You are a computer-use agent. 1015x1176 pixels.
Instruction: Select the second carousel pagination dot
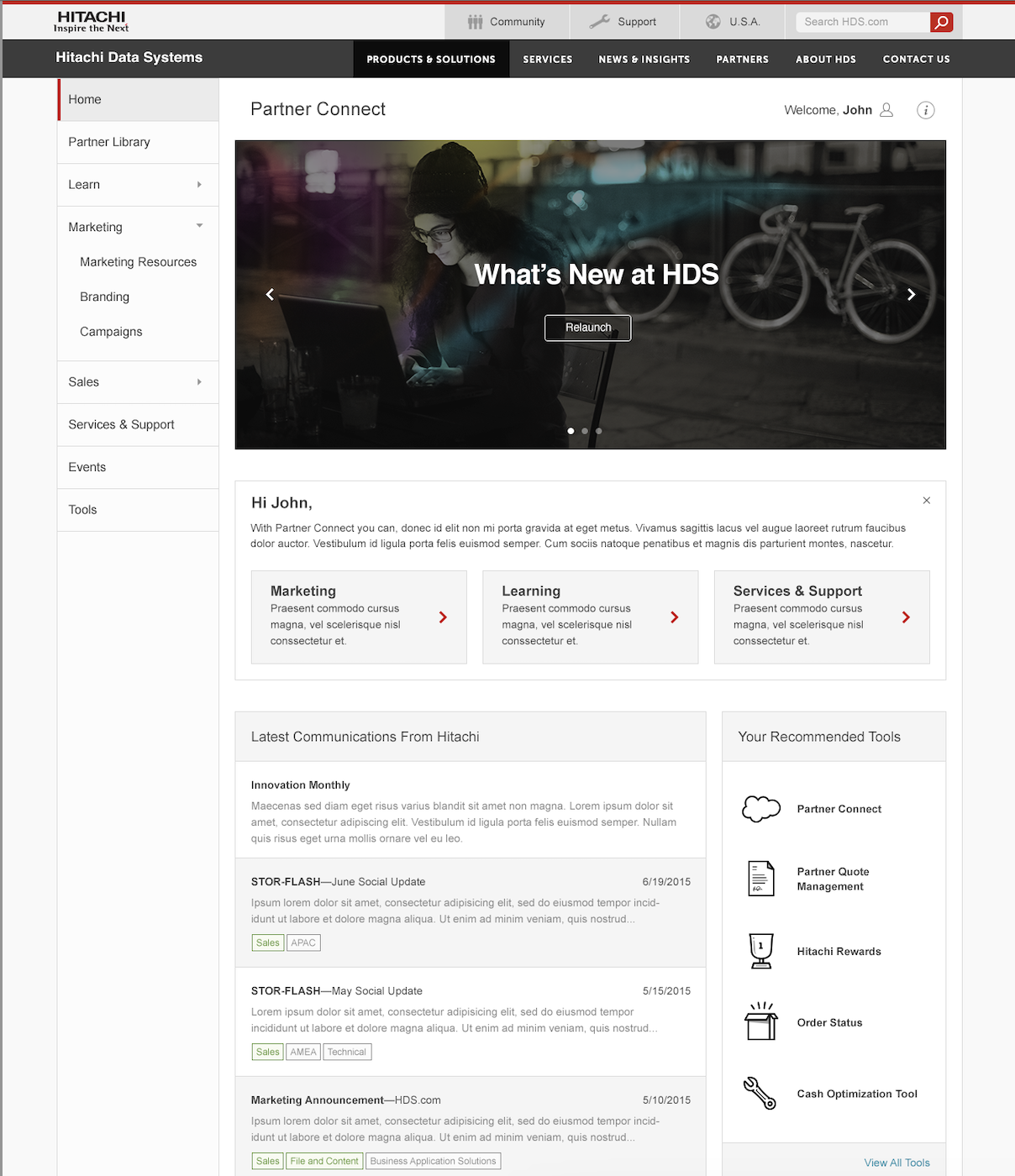click(584, 430)
